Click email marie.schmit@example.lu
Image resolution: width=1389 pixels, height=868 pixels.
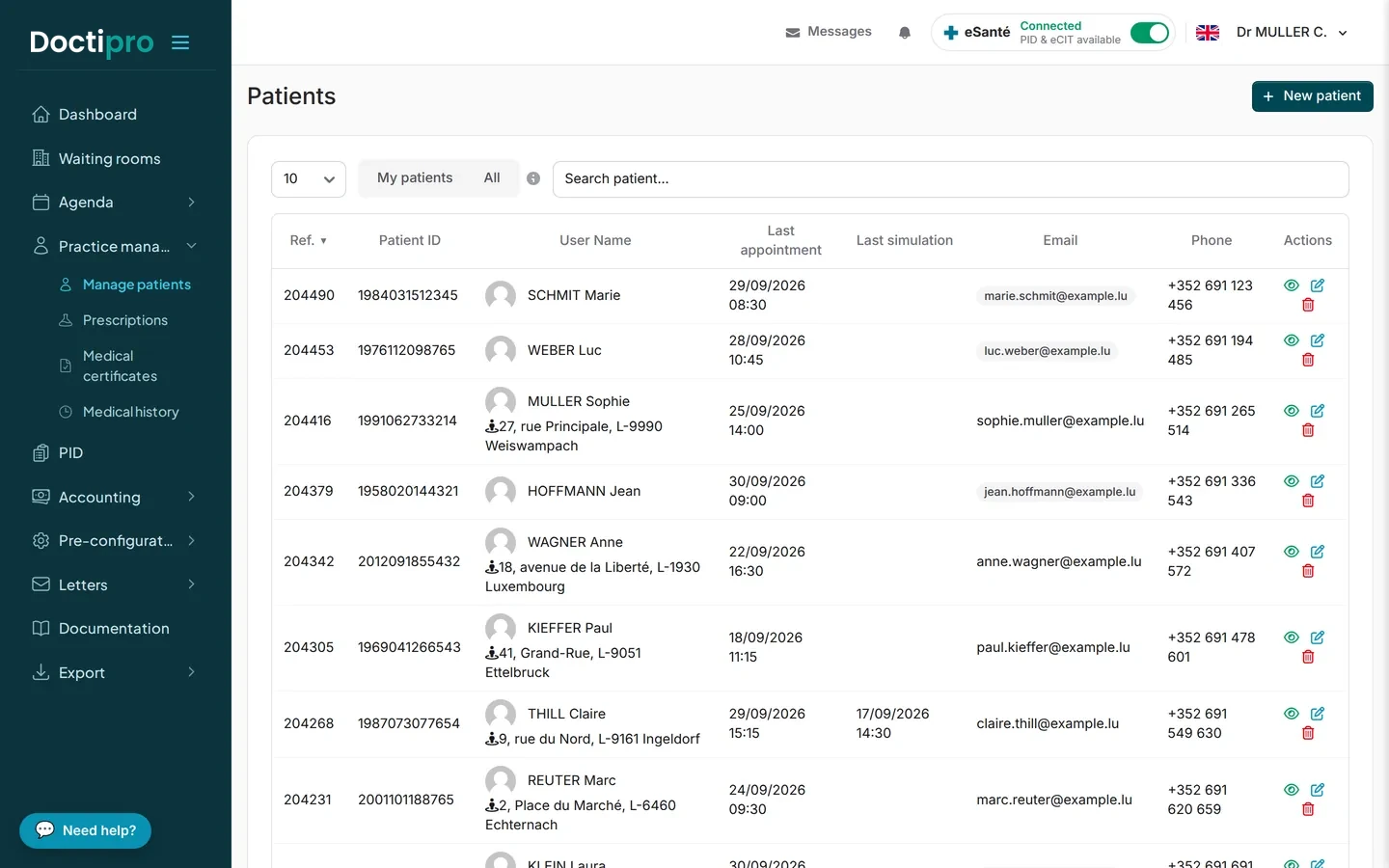tap(1055, 296)
